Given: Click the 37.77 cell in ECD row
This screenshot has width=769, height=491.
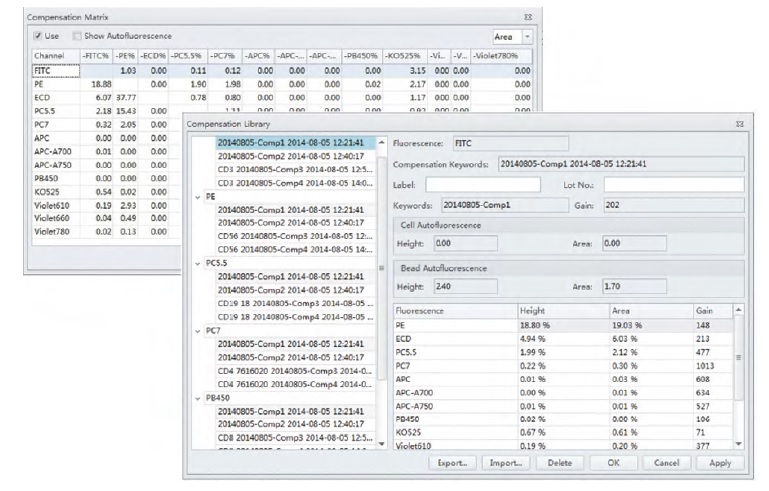Looking at the screenshot, I should coord(126,98).
